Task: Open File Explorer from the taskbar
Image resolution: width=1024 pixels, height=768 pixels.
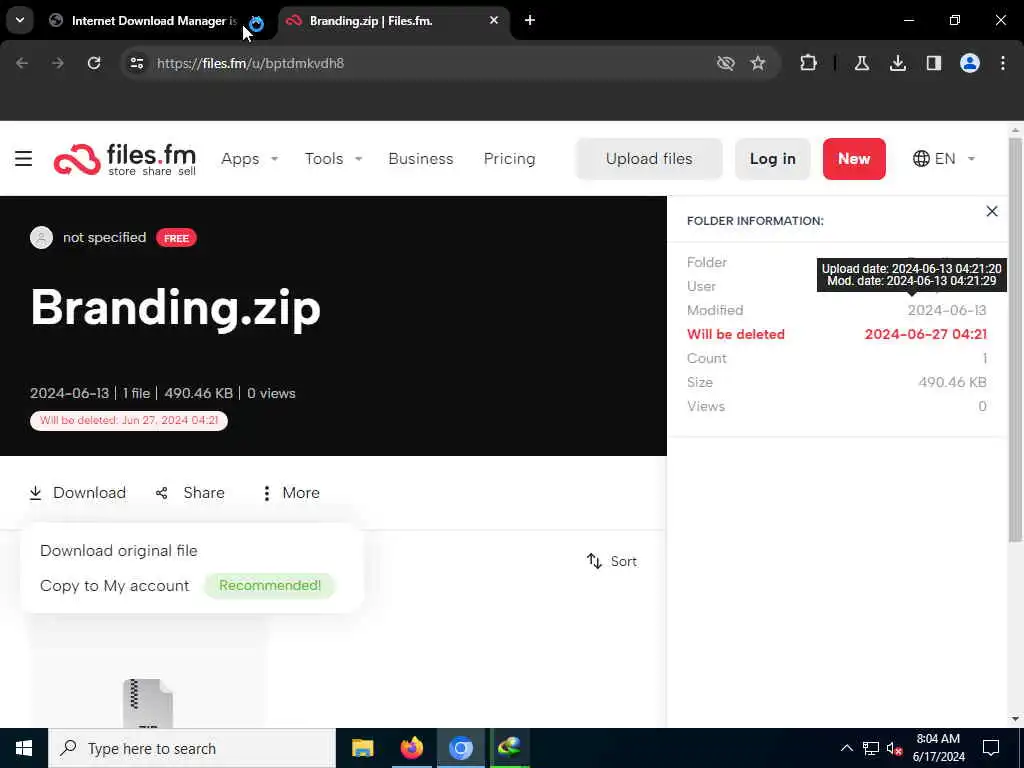Action: tap(362, 748)
